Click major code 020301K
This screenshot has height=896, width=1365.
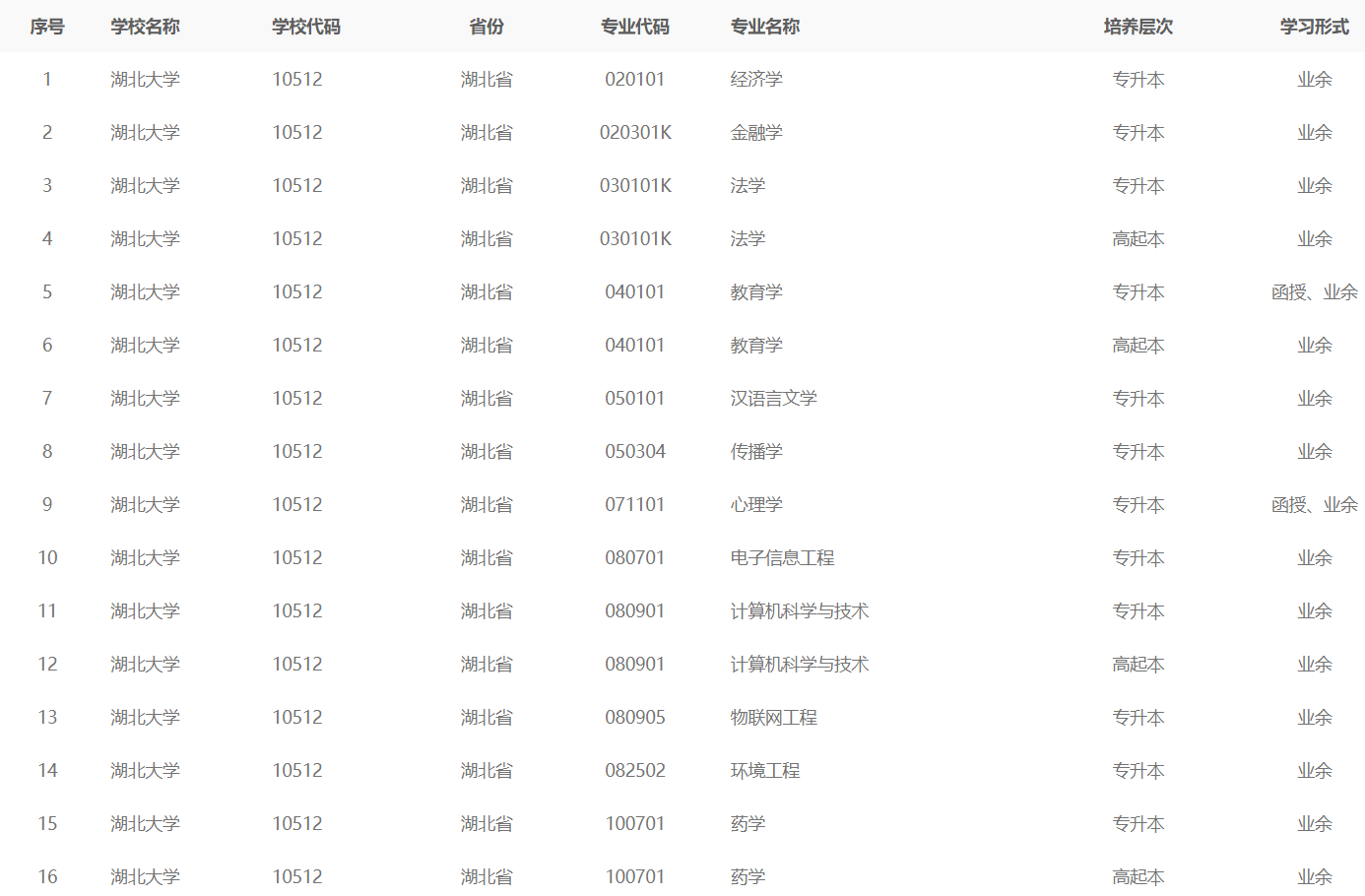635,133
